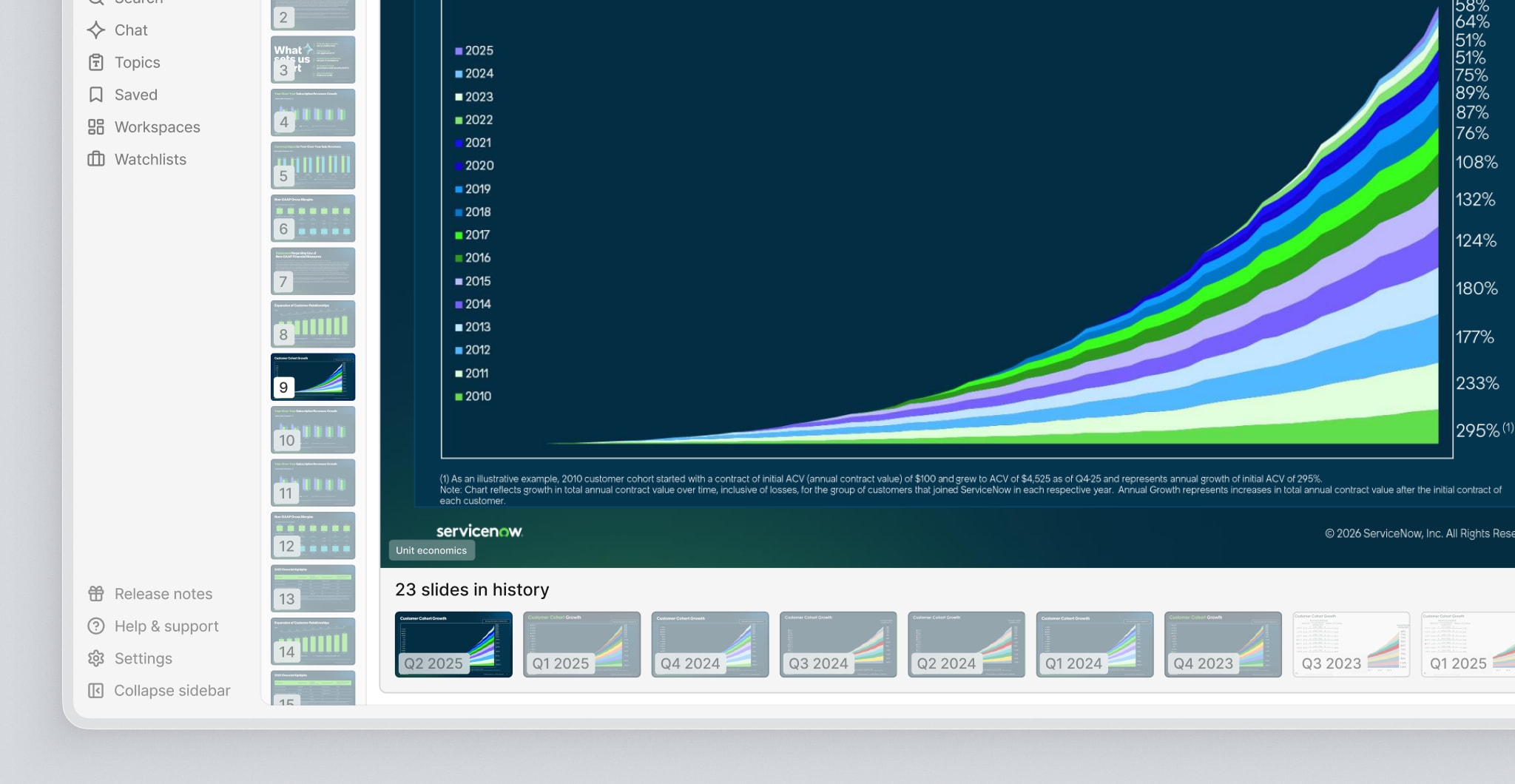This screenshot has width=1515, height=784.
Task: Collapse sidebar using its panel icon
Action: 96,690
